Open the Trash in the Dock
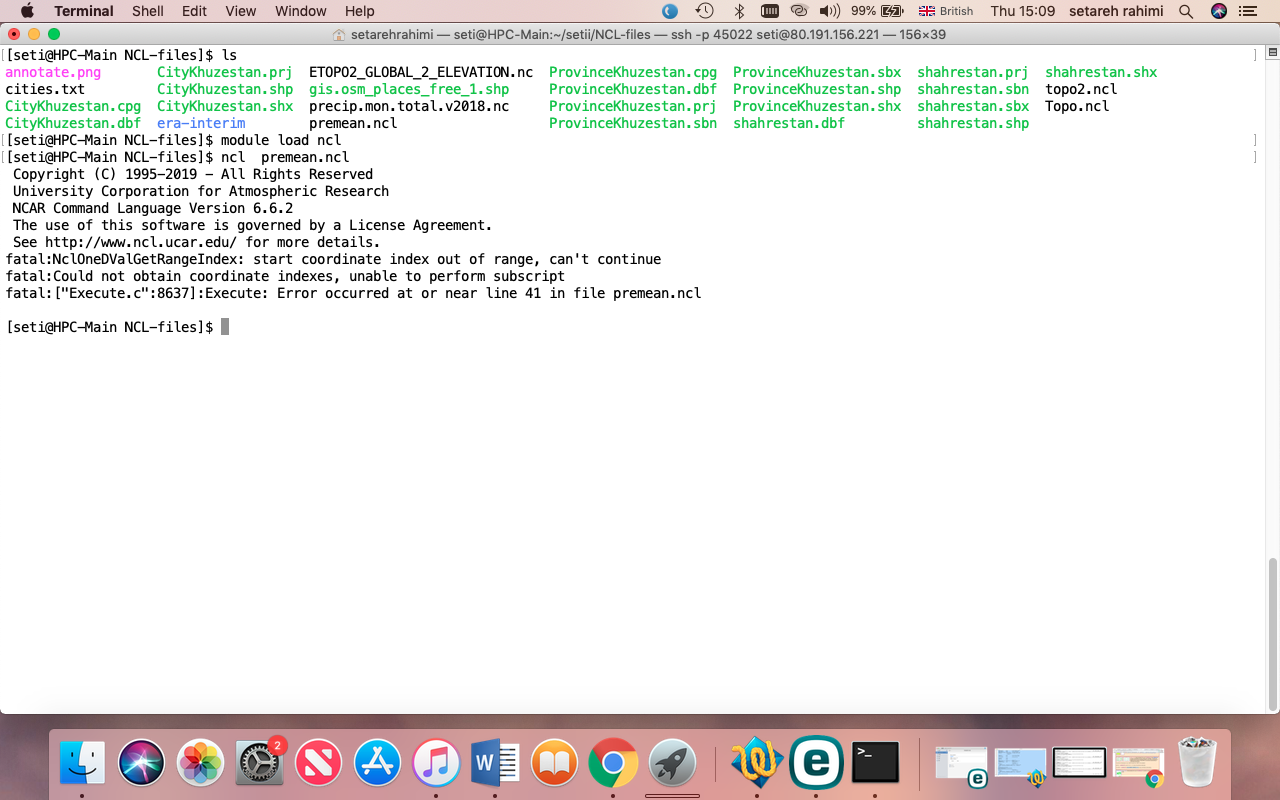1280x800 pixels. (1196, 764)
